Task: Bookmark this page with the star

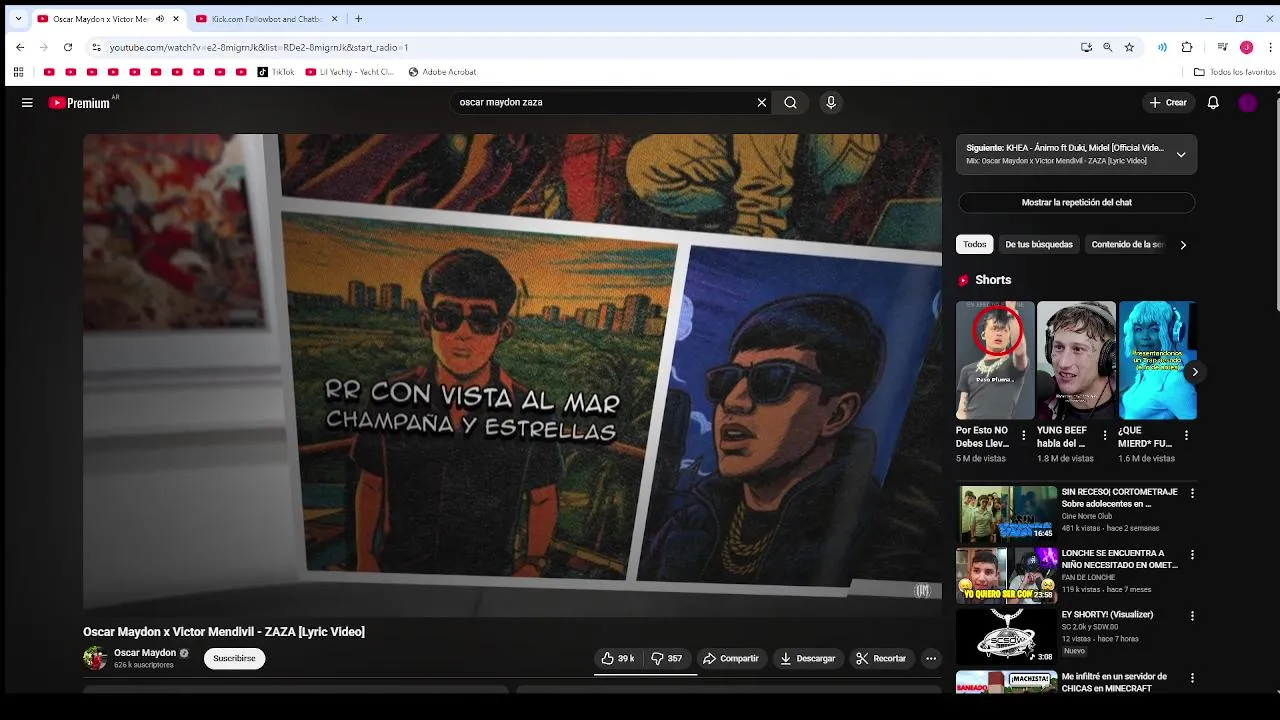Action: [1129, 47]
